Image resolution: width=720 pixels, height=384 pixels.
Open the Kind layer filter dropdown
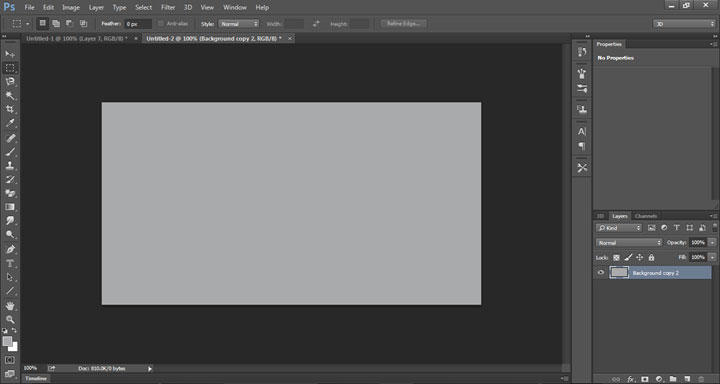click(x=619, y=227)
